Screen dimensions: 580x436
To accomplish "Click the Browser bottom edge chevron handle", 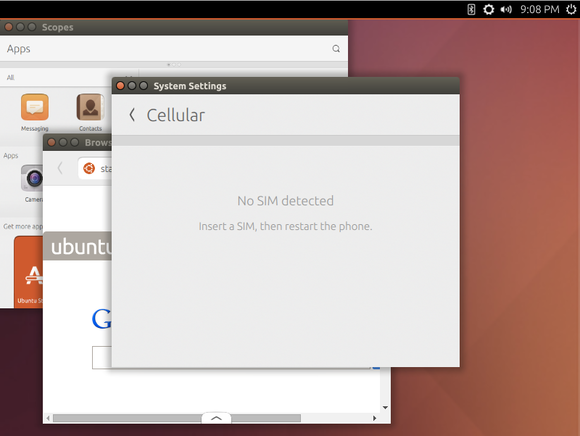I will pyautogui.click(x=216, y=418).
